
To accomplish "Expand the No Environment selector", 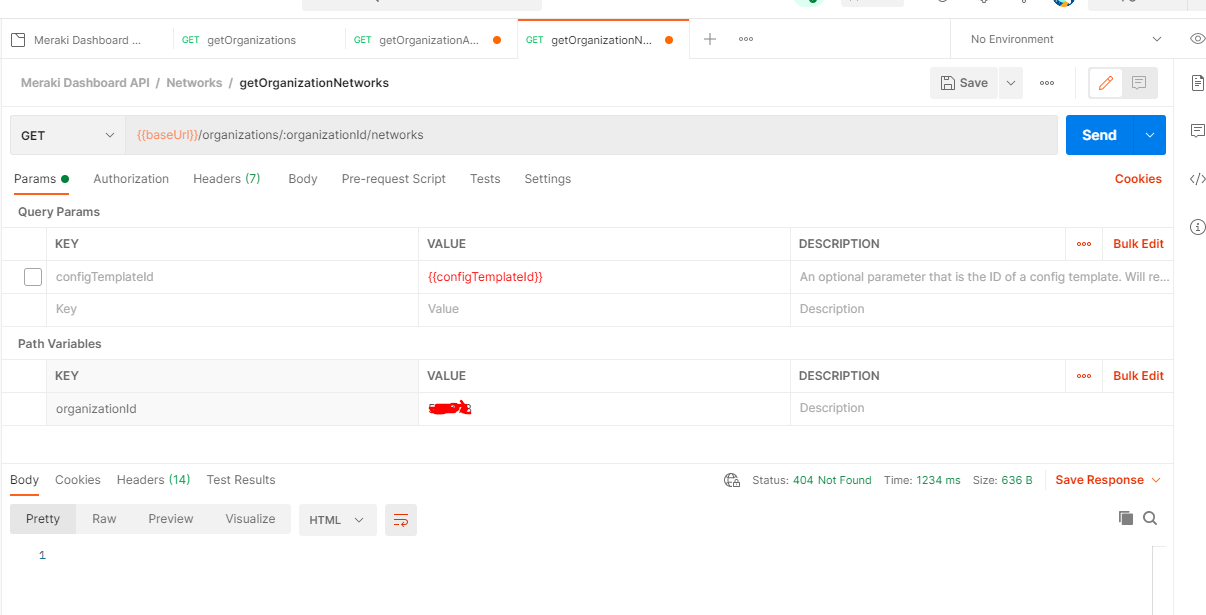I will click(x=1067, y=39).
